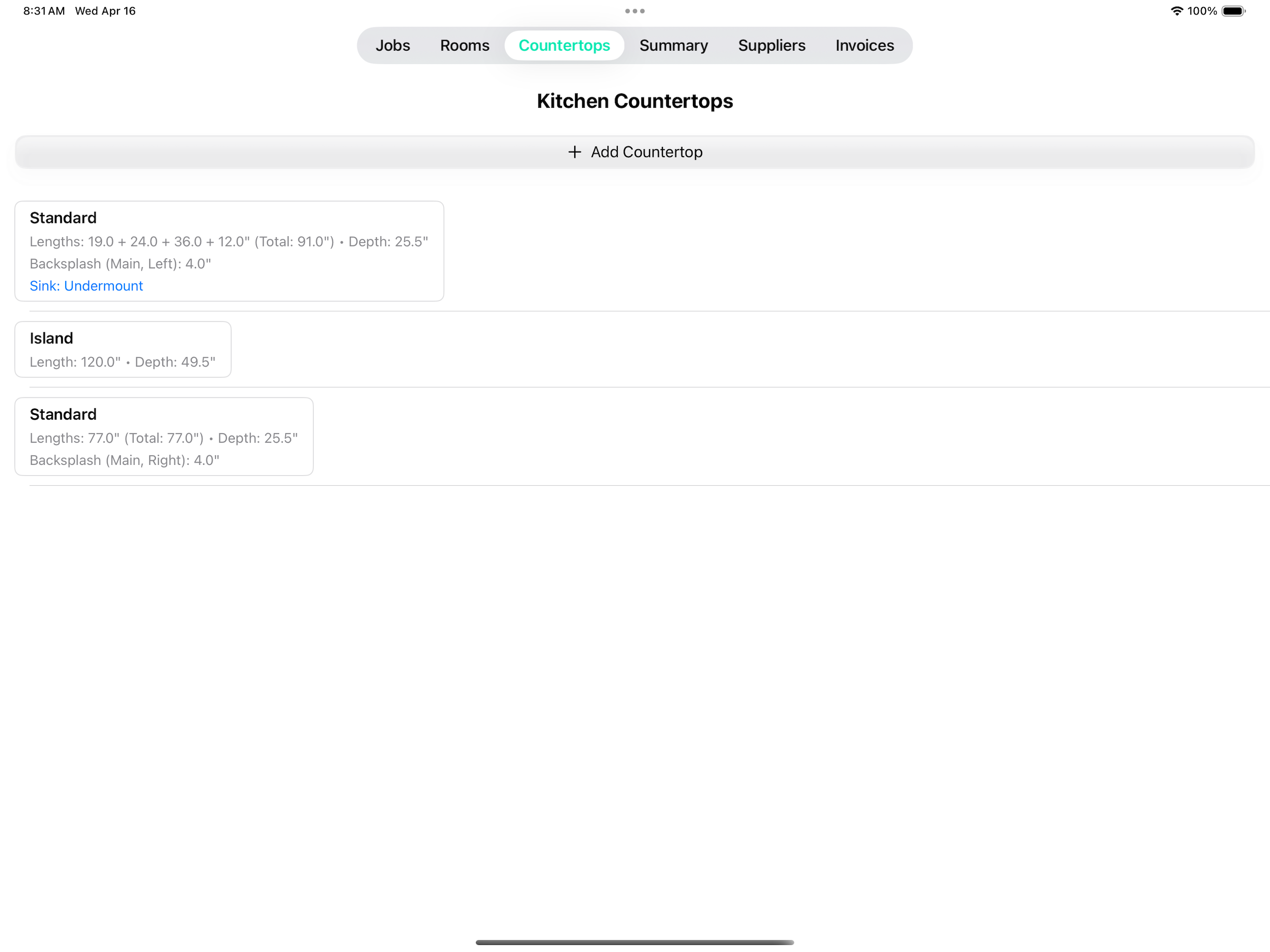Click the Backspash (Main, Left) 4.0" line
The image size is (1270, 952).
(120, 264)
